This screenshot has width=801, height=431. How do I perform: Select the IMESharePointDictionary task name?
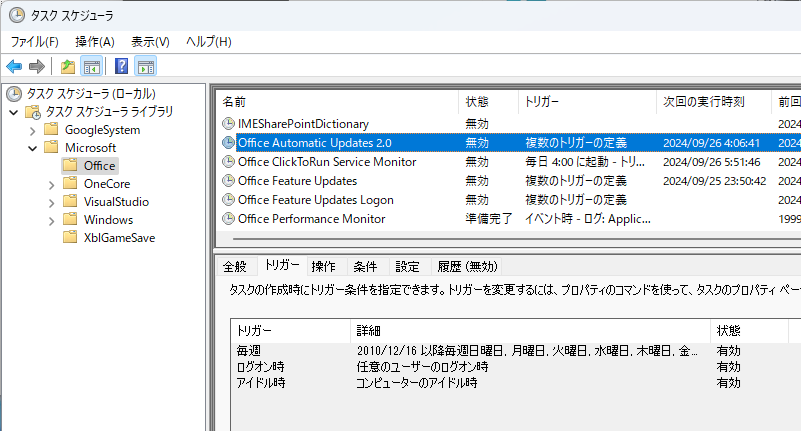coord(303,124)
